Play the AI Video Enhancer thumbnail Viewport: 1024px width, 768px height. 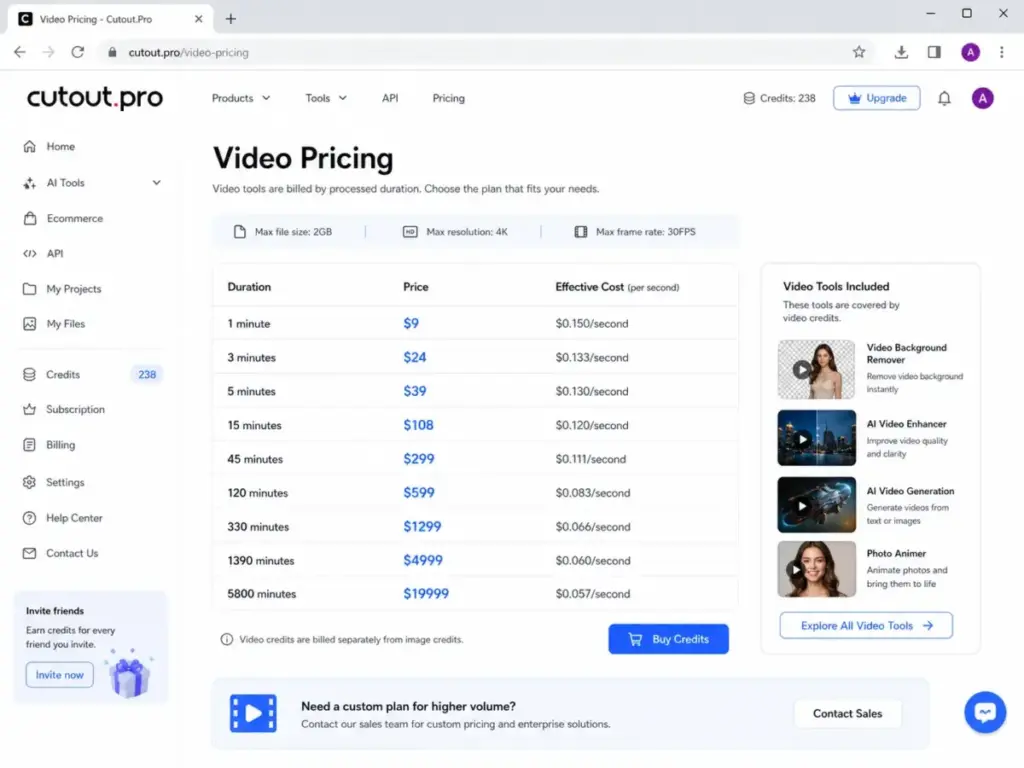point(816,438)
